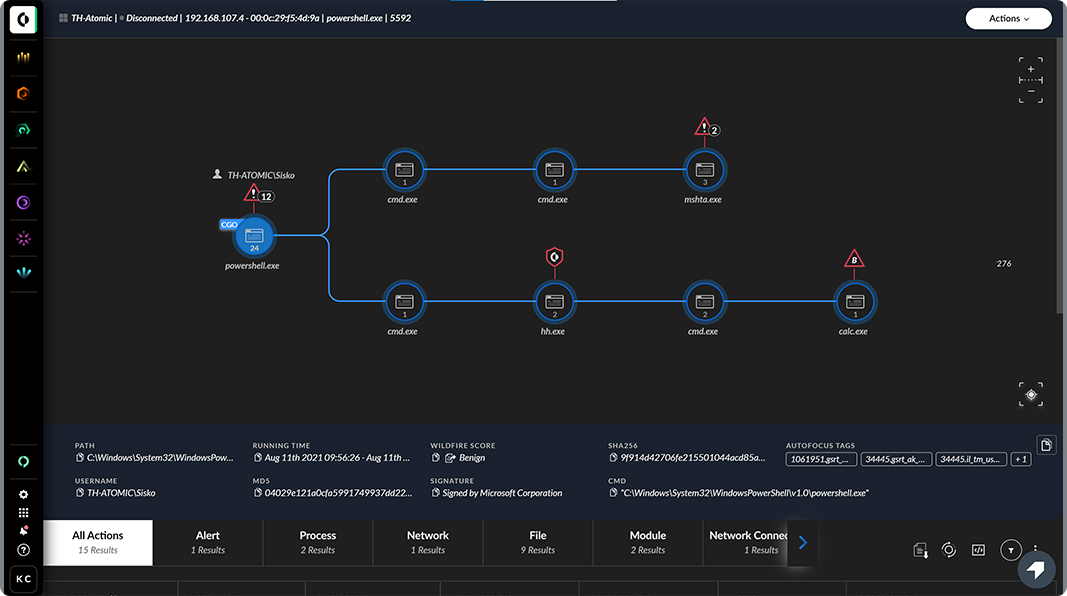Open the apps grid icon in the left sidebar

(x=23, y=512)
